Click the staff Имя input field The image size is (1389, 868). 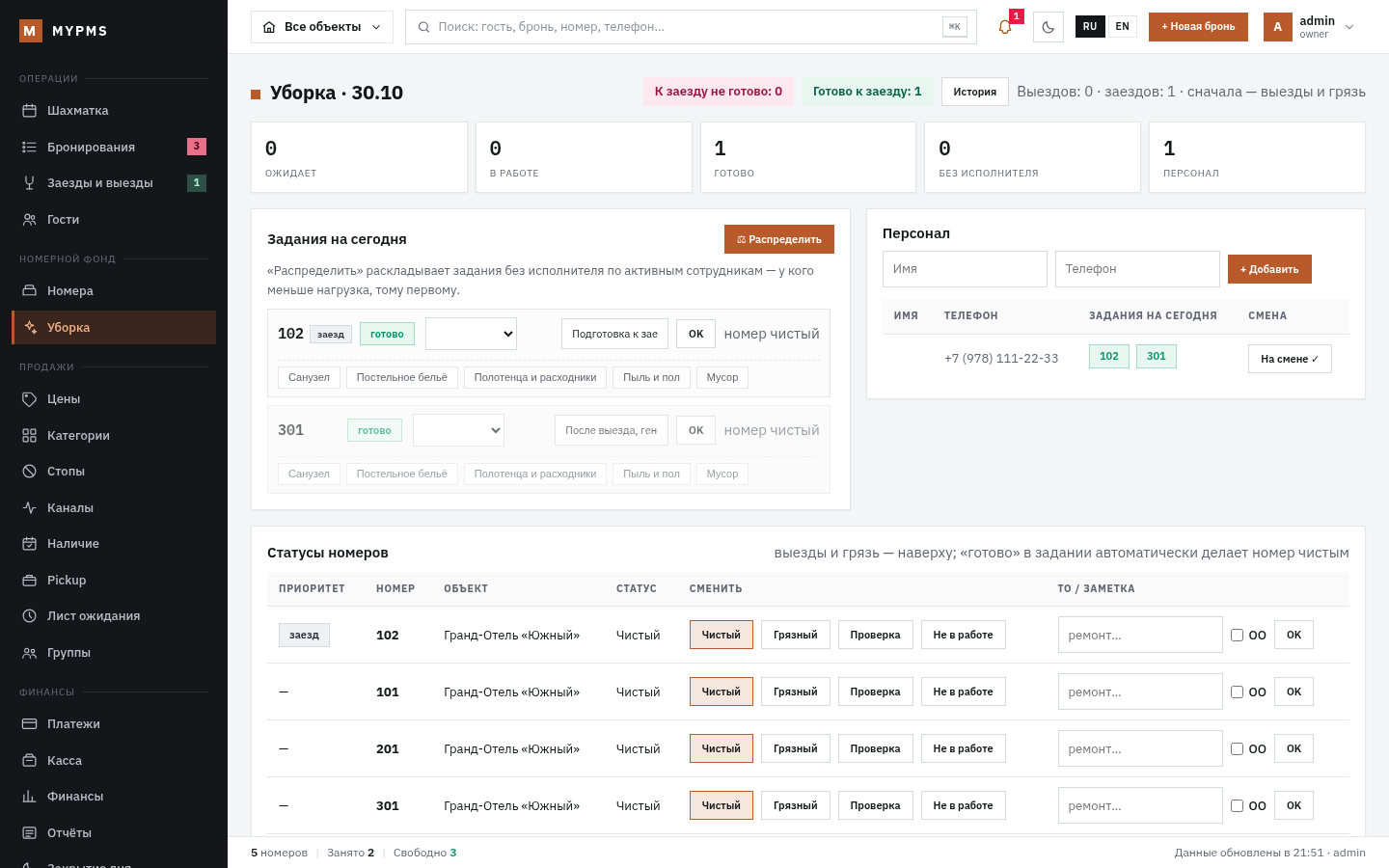pos(965,269)
